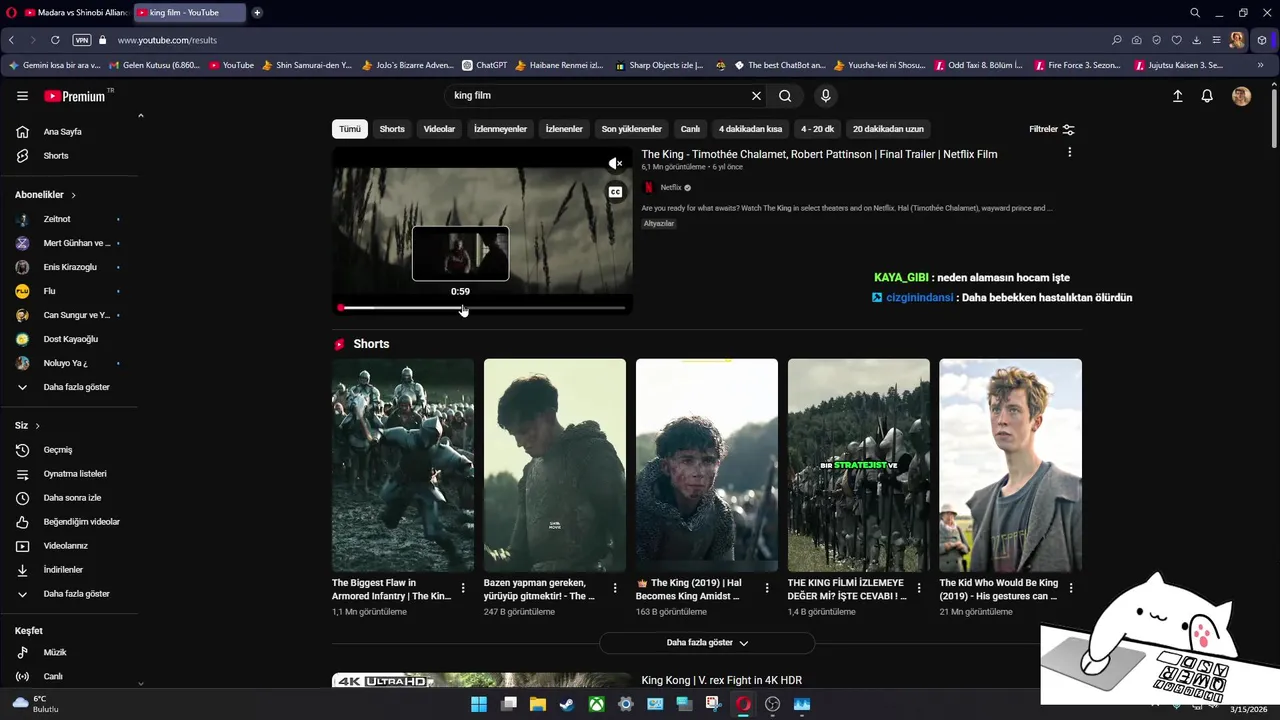Select the Son yüklenenler filter chip
Image resolution: width=1280 pixels, height=720 pixels.
point(631,129)
